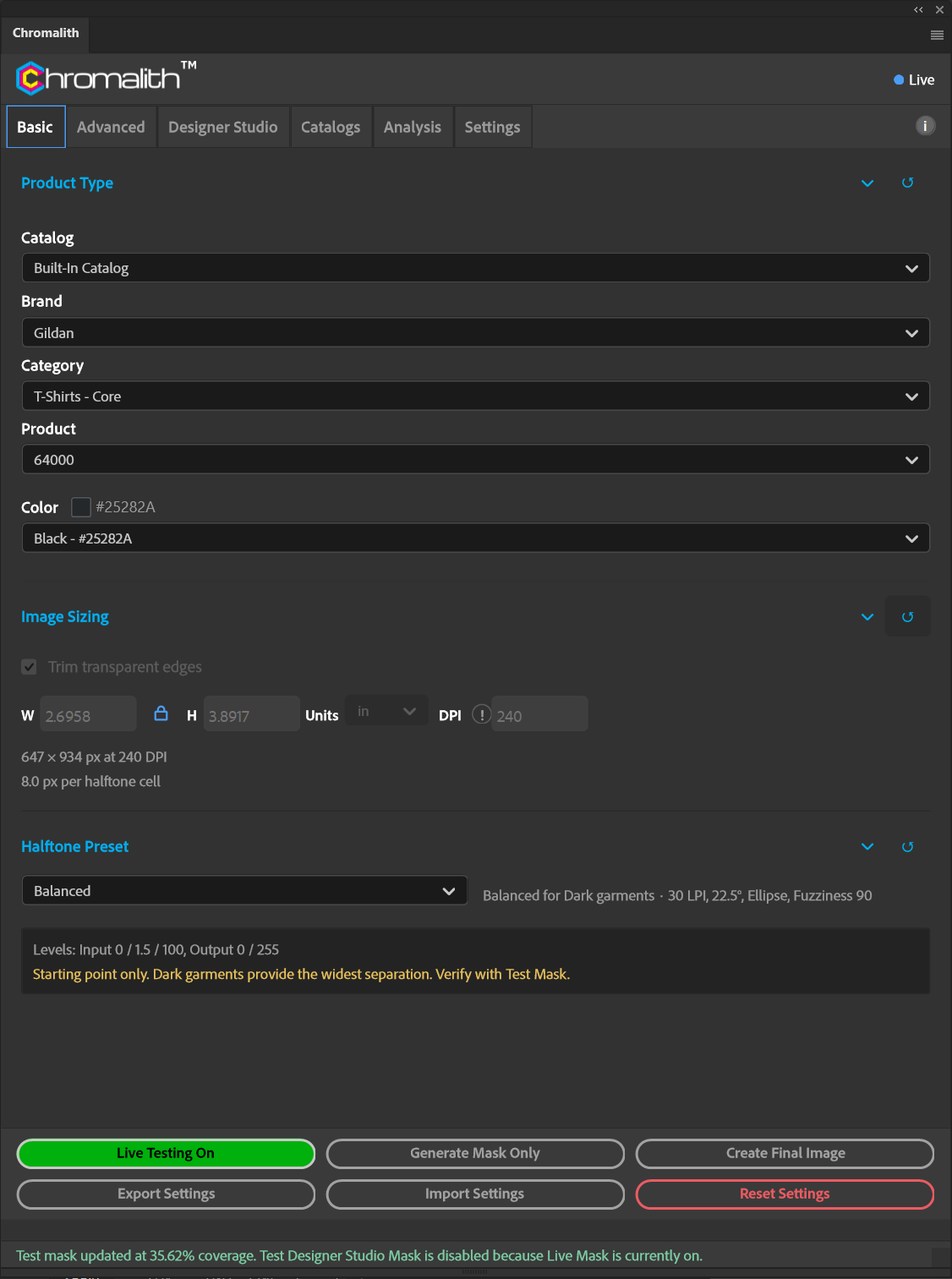Toggle Trim transparent edges checkbox
Image resolution: width=952 pixels, height=1279 pixels.
click(x=29, y=667)
